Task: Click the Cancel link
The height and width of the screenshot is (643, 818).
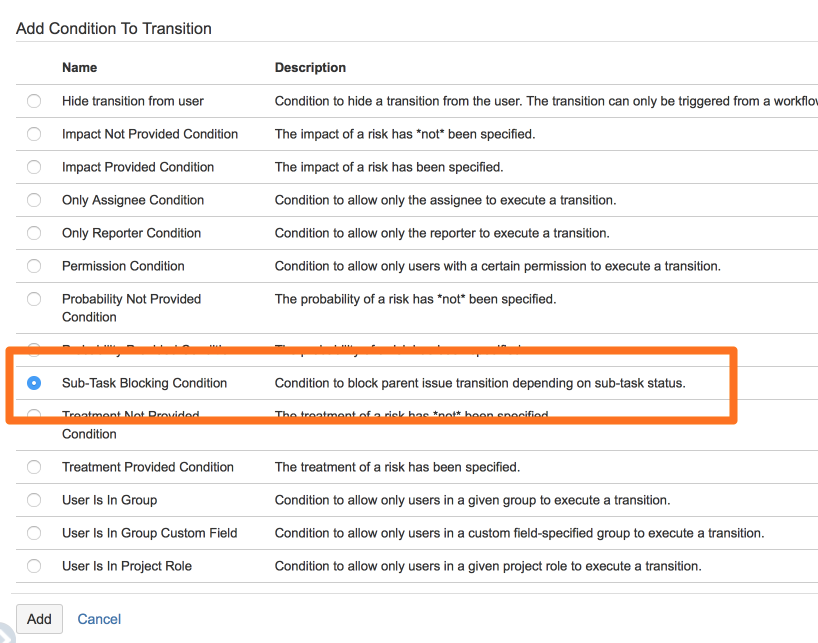Action: tap(99, 619)
